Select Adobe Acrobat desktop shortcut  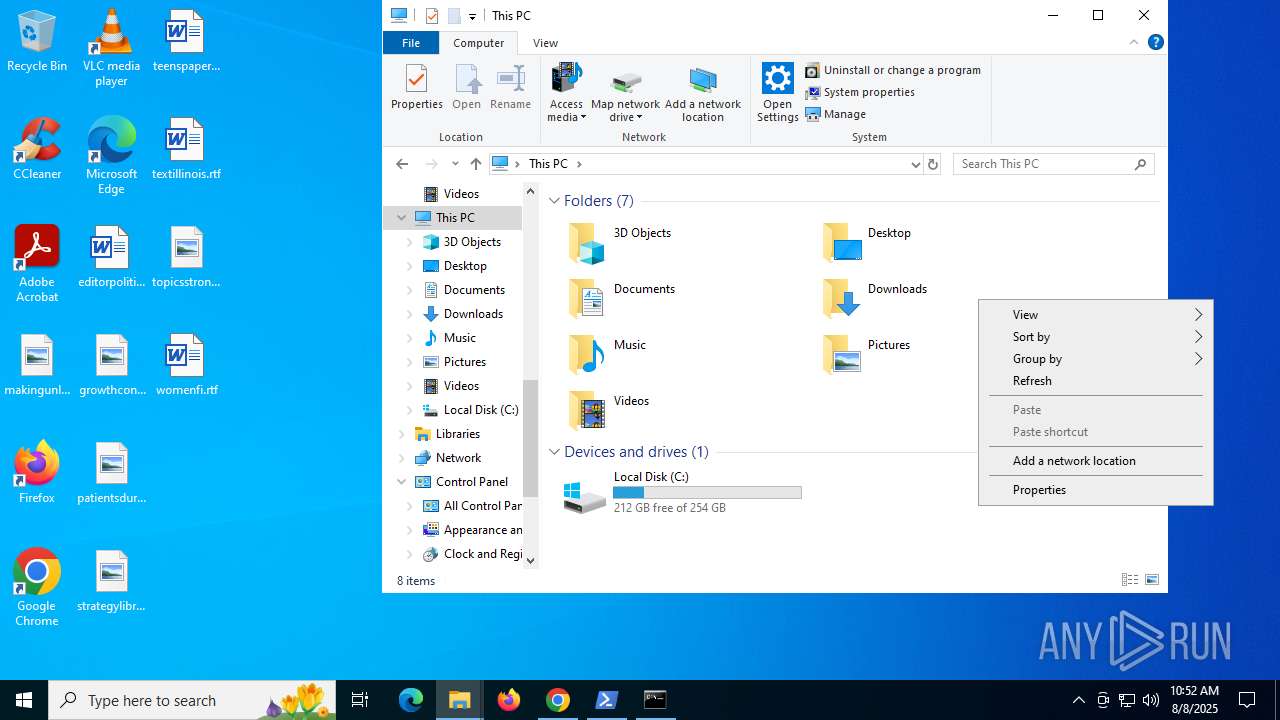click(37, 264)
